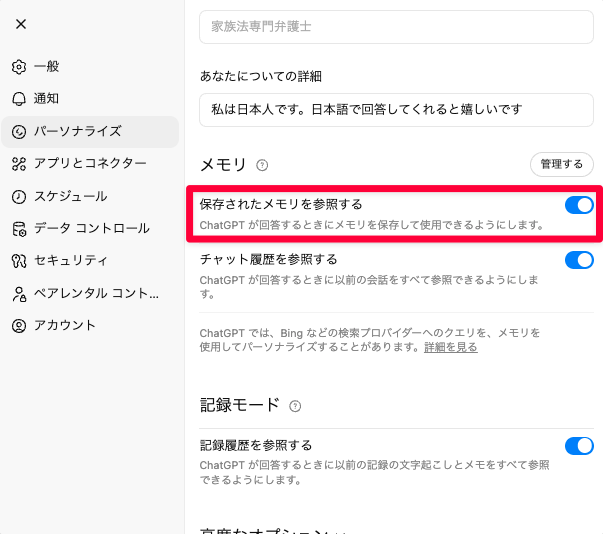Click the Schedule (スケジュール) clock icon

pyautogui.click(x=19, y=196)
